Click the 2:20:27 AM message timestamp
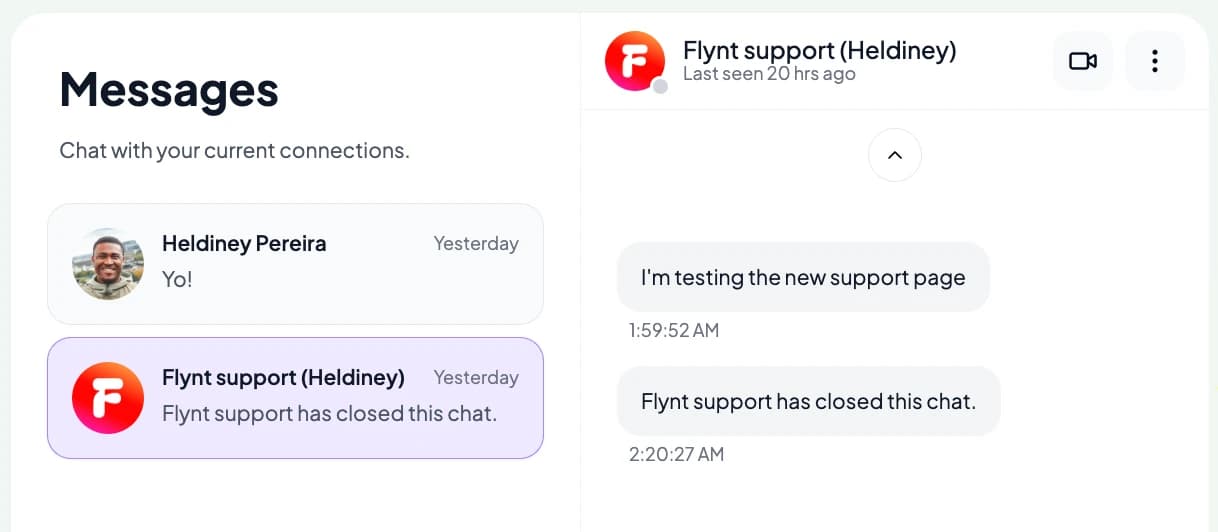Screen dimensions: 1218x532 pos(676,454)
